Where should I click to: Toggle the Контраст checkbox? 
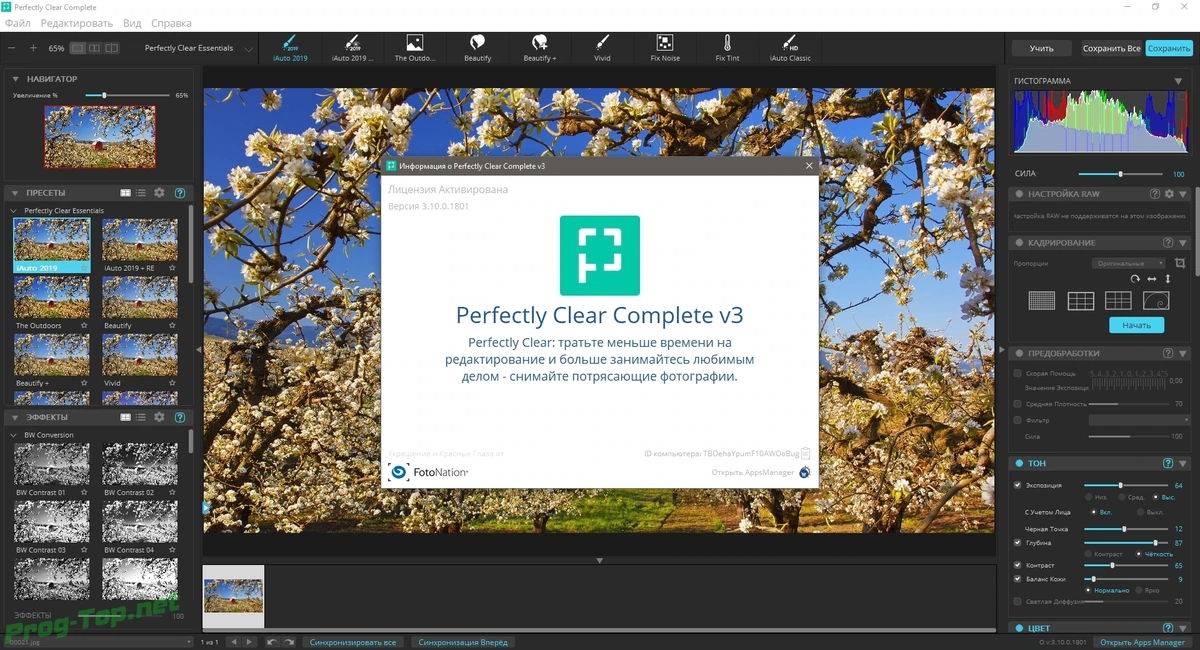click(1018, 565)
